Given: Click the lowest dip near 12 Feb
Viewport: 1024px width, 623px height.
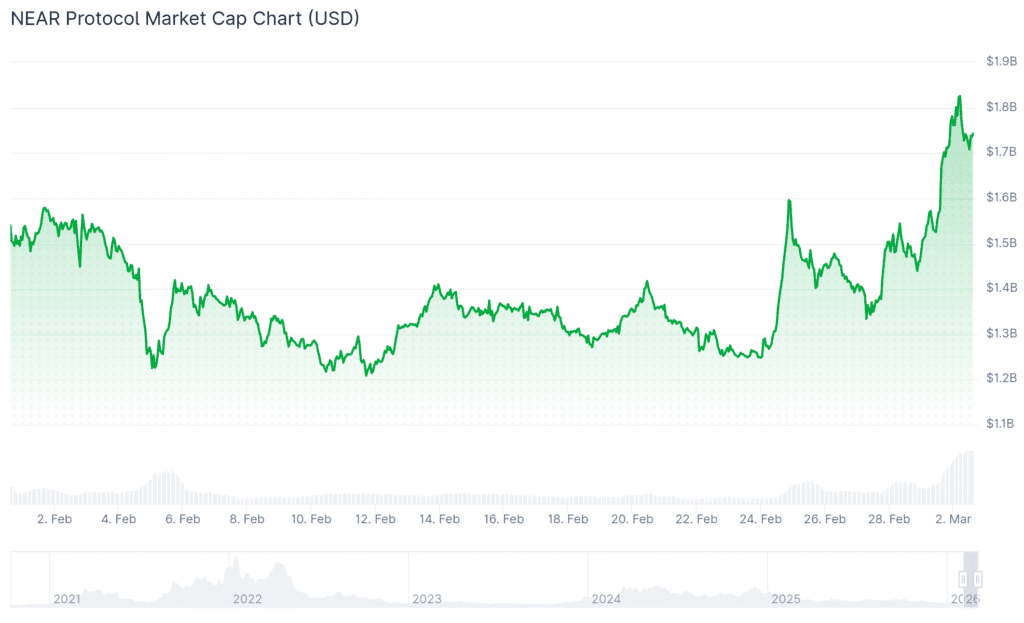Looking at the screenshot, I should tap(367, 375).
